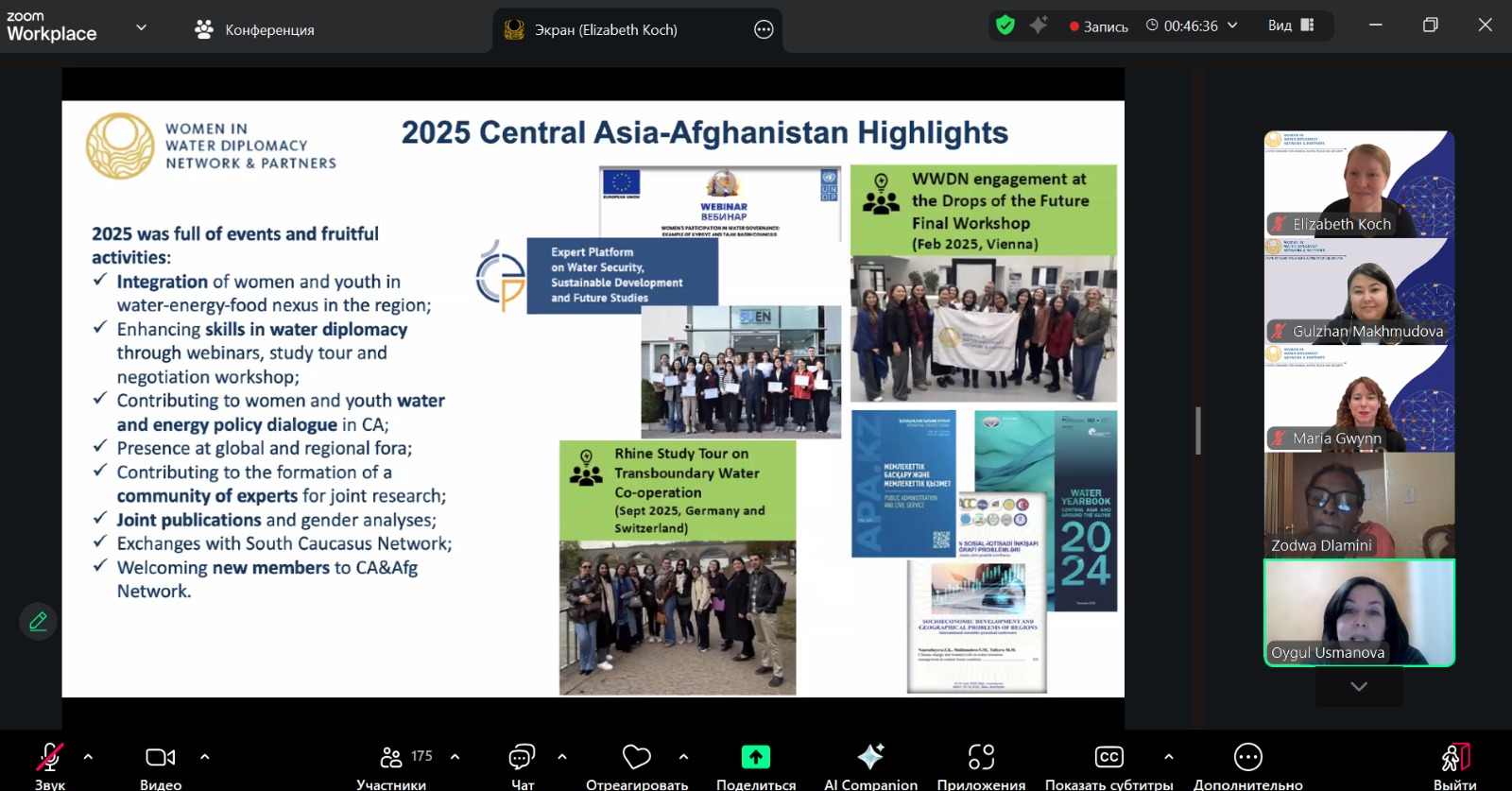Open the Участники participants panel
Image resolution: width=1512 pixels, height=791 pixels.
[392, 758]
